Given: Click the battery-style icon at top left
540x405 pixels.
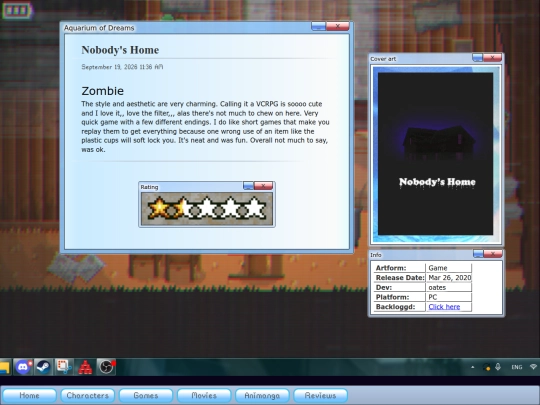Looking at the screenshot, I should pos(17,10).
